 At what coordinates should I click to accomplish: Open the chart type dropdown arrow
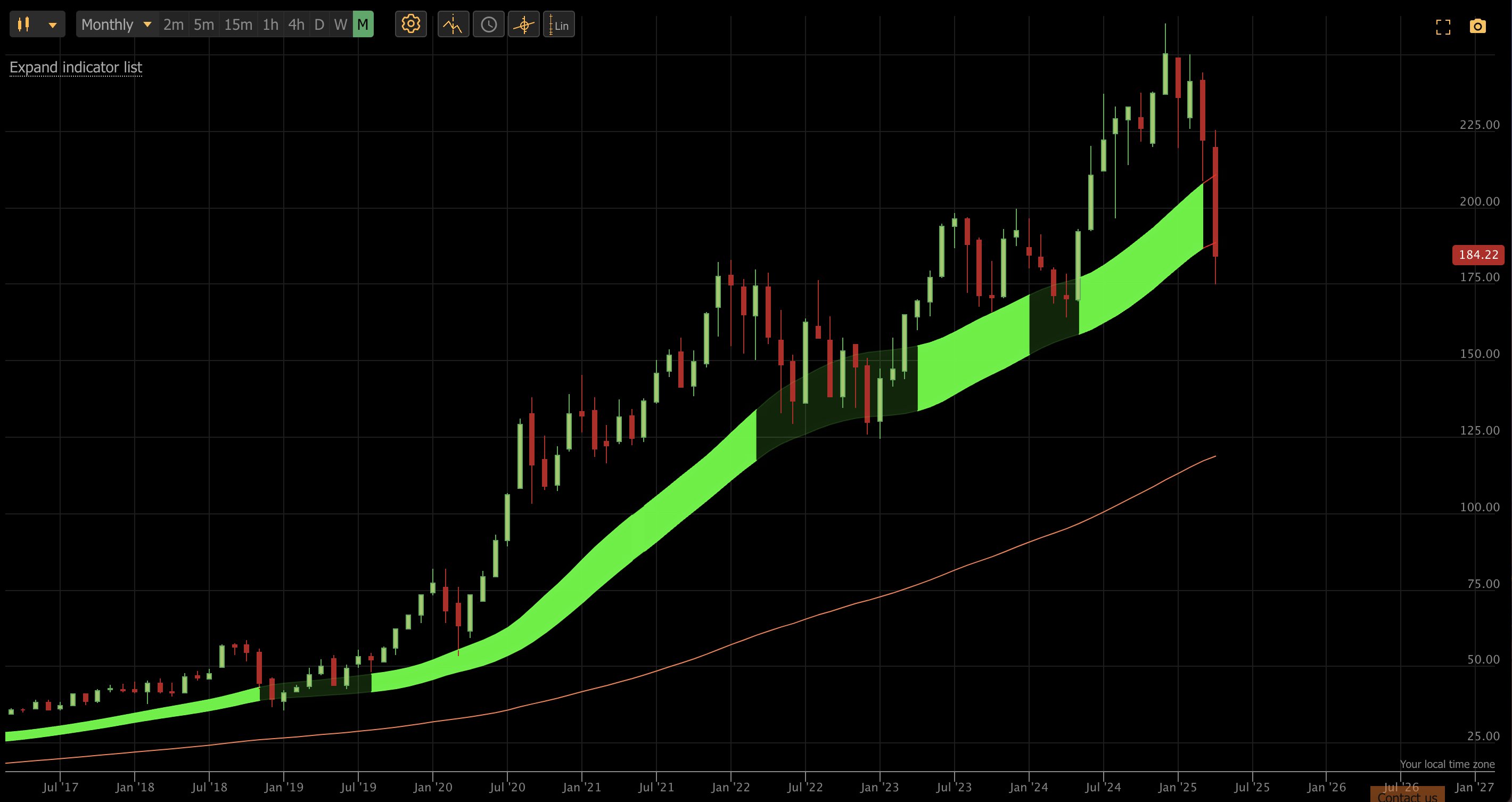[53, 24]
